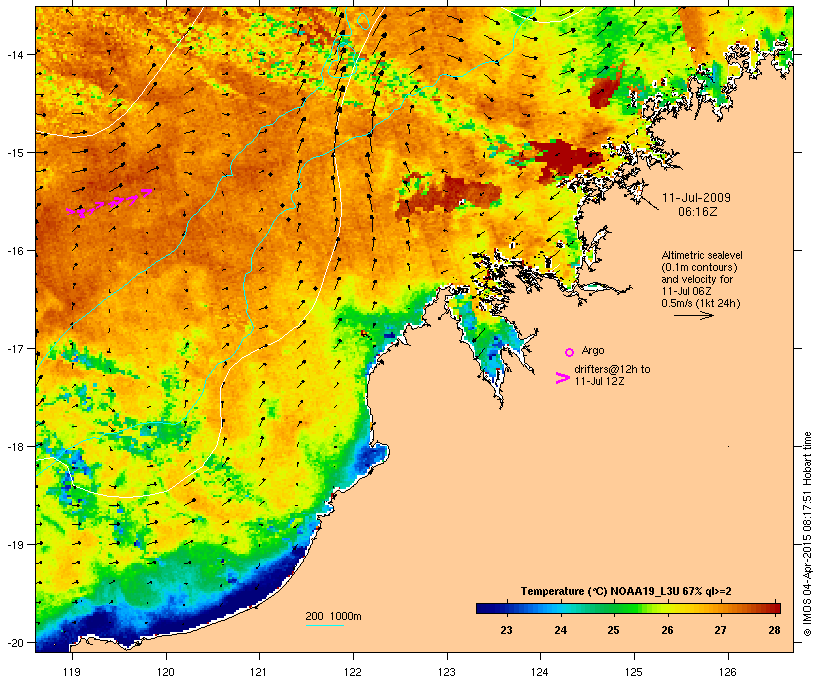Click the latitude label -17
This screenshot has height=680, width=820.
[14, 349]
